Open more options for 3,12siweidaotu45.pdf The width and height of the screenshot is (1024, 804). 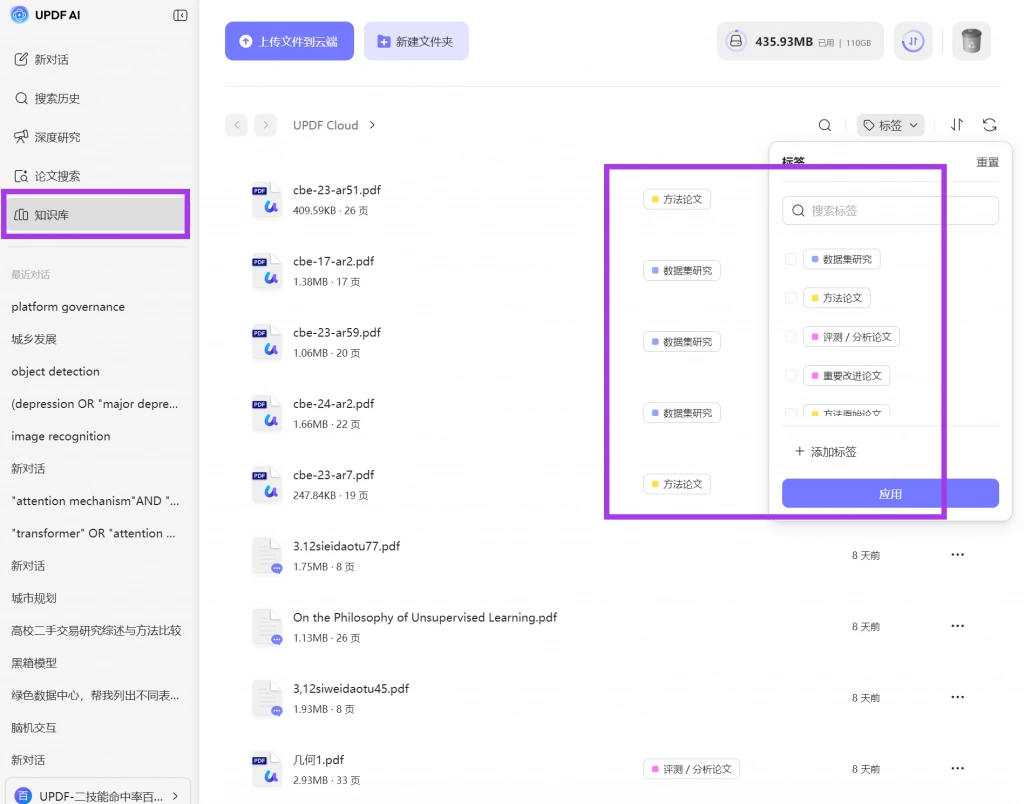[x=957, y=697]
